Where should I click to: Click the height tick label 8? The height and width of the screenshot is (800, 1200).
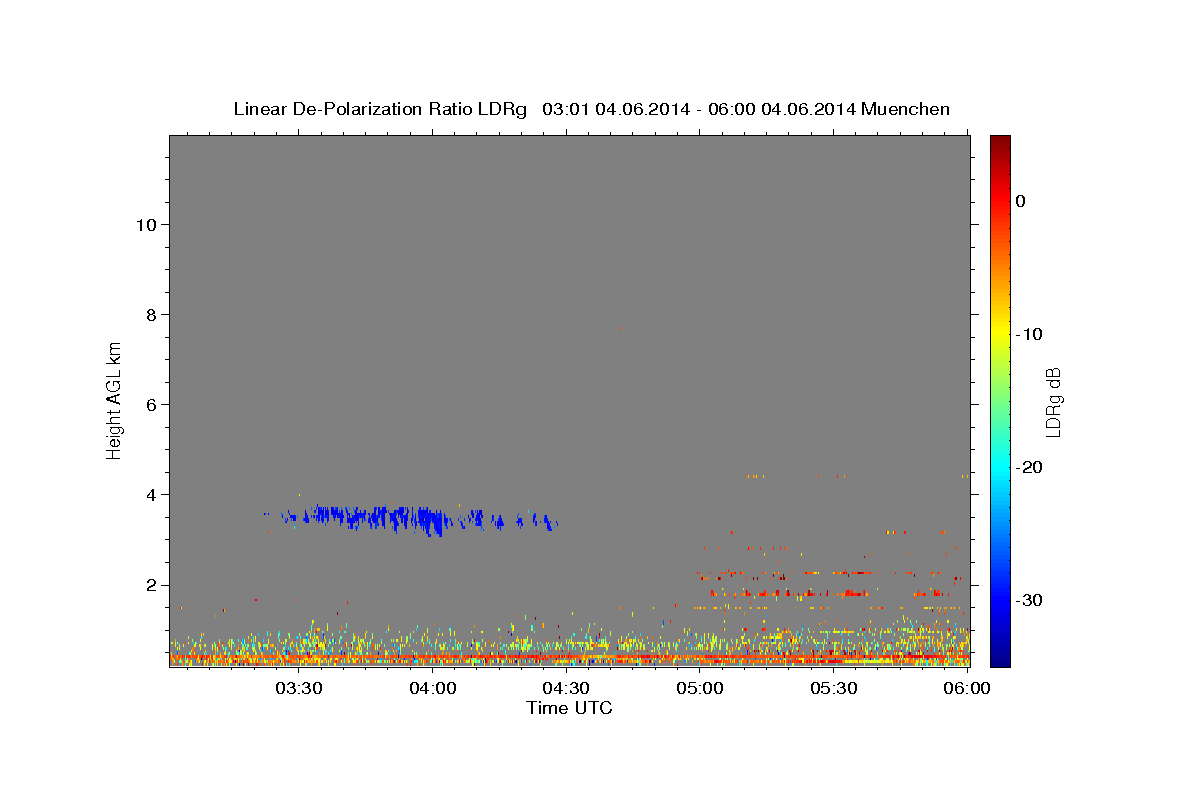tap(150, 315)
